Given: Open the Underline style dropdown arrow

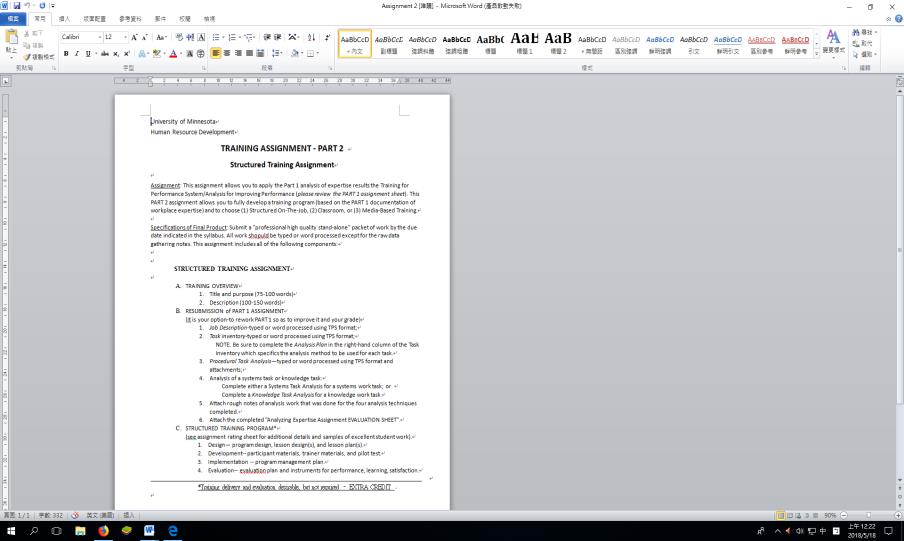Looking at the screenshot, I should click(95, 54).
